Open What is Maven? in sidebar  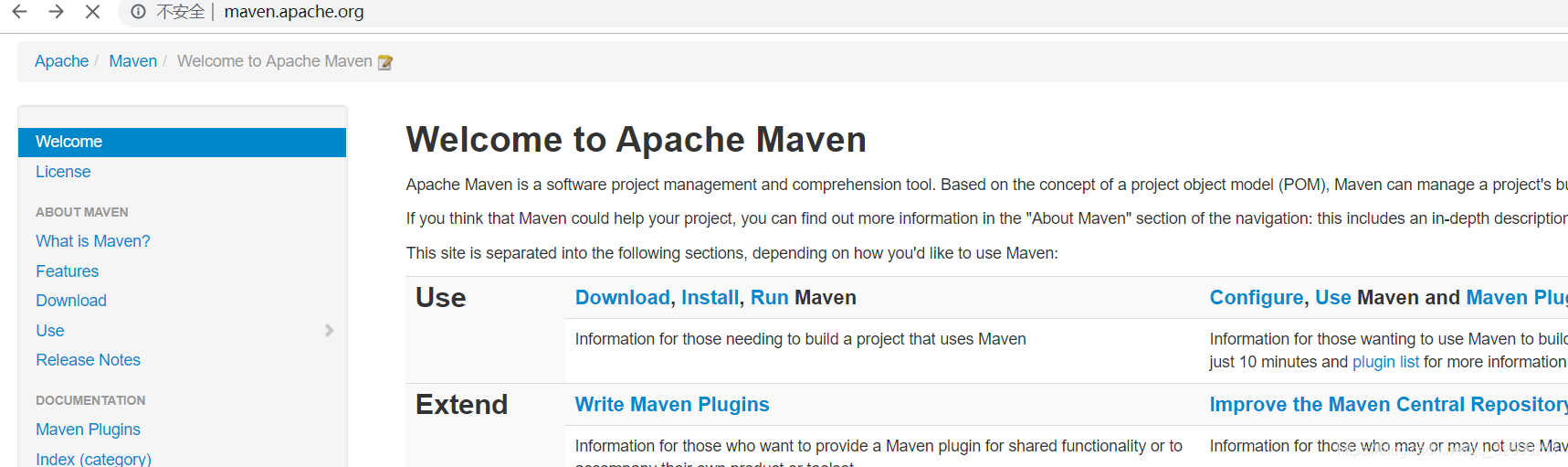93,241
